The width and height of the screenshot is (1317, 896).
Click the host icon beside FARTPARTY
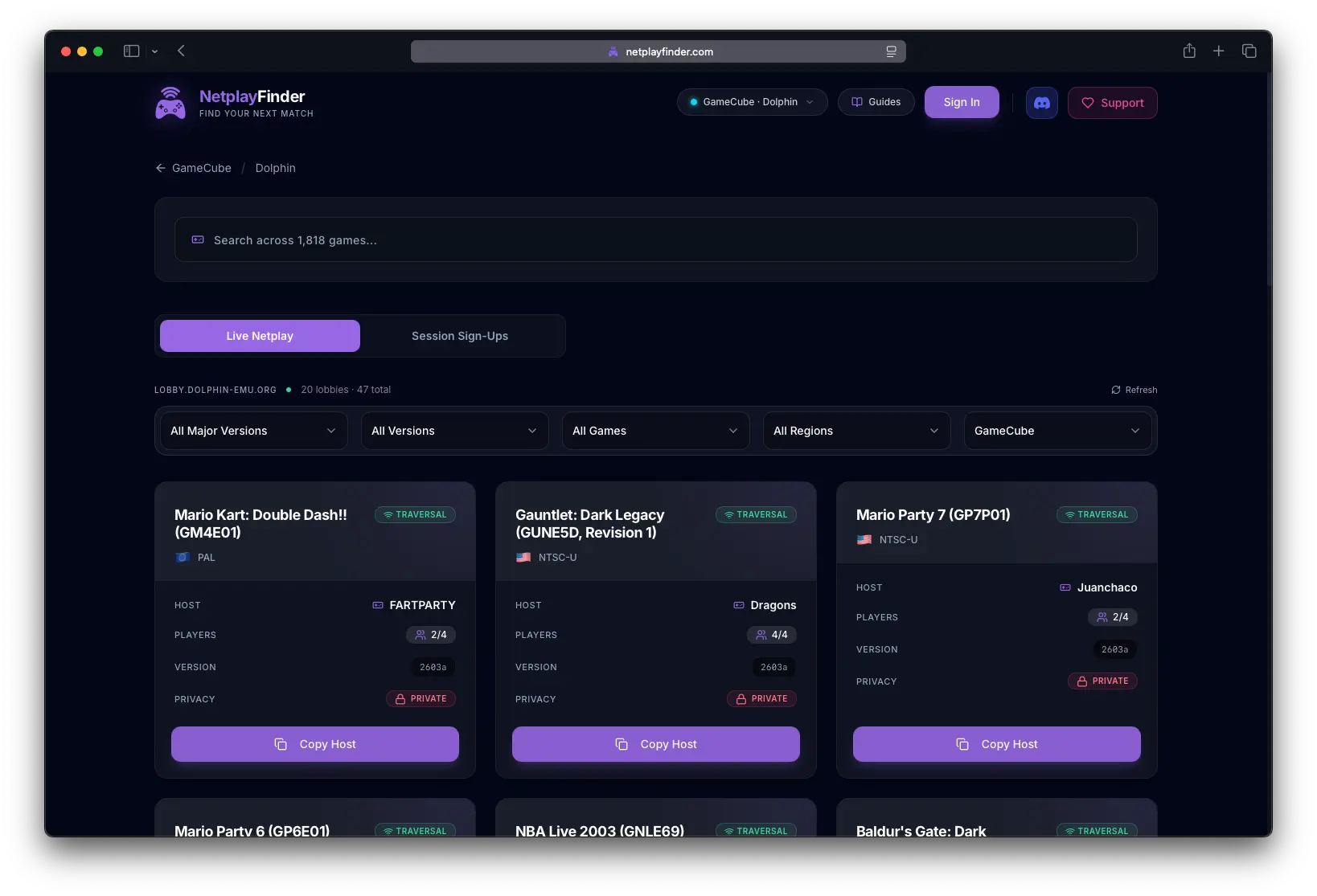(x=378, y=605)
